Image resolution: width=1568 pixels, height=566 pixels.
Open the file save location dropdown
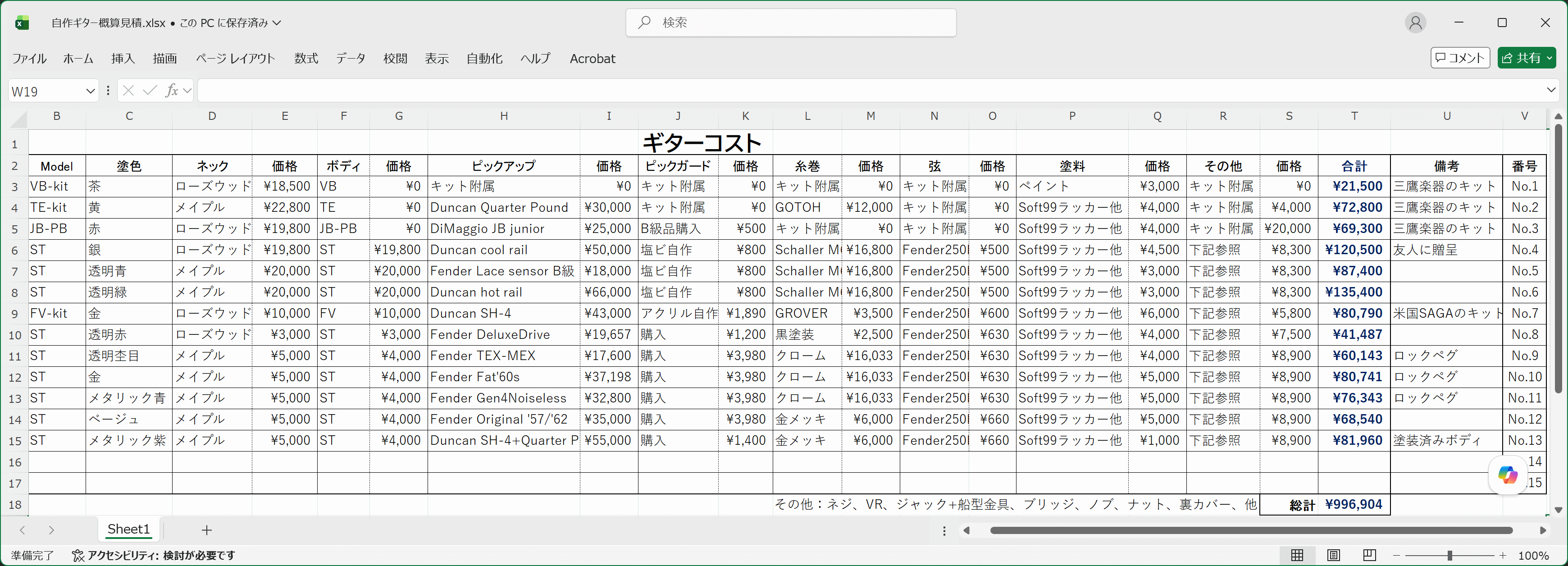[x=277, y=23]
